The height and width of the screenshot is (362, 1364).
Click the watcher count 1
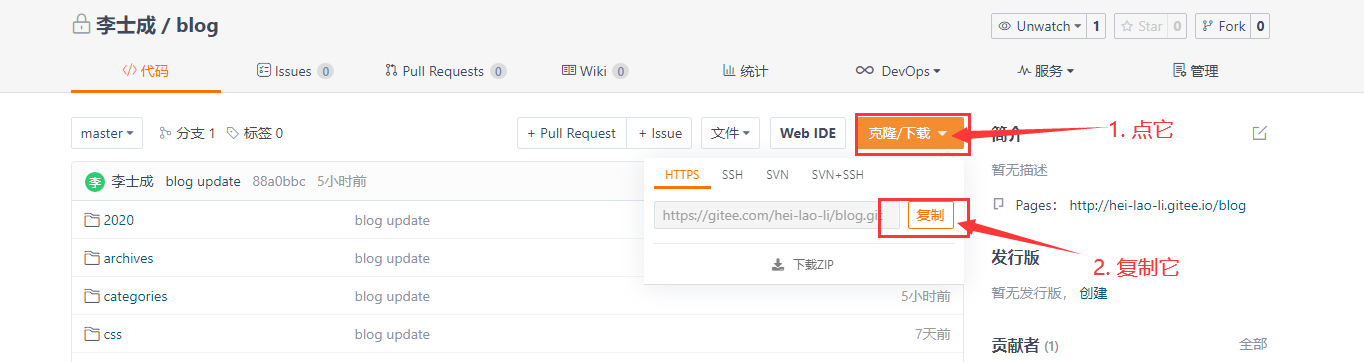[x=1096, y=26]
